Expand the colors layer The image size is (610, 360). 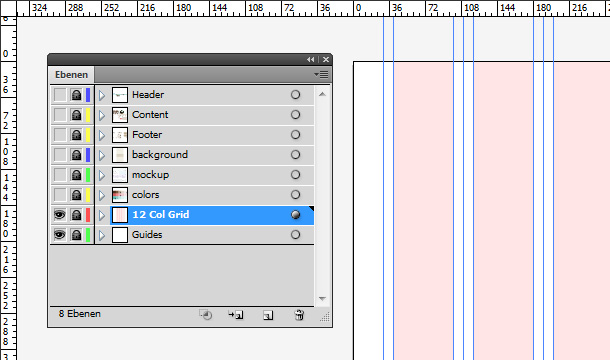coord(102,195)
